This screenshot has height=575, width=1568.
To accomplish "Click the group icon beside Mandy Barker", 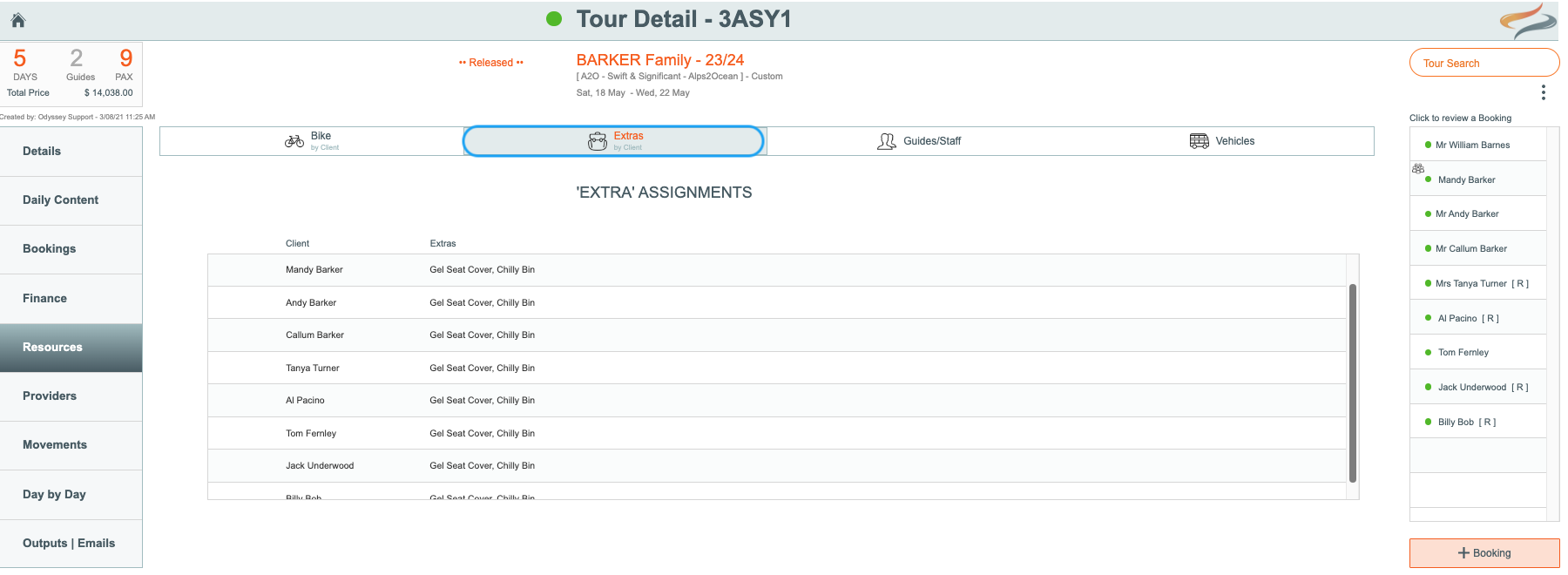I will pyautogui.click(x=1418, y=168).
